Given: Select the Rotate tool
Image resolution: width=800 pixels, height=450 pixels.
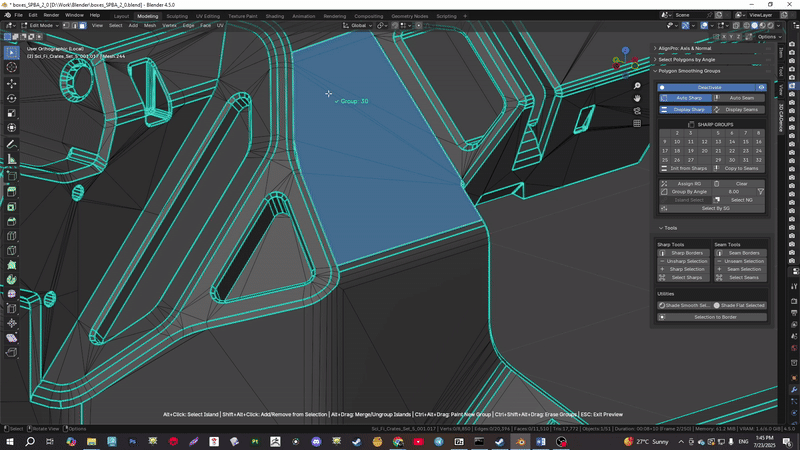Looking at the screenshot, I should pyautogui.click(x=12, y=98).
